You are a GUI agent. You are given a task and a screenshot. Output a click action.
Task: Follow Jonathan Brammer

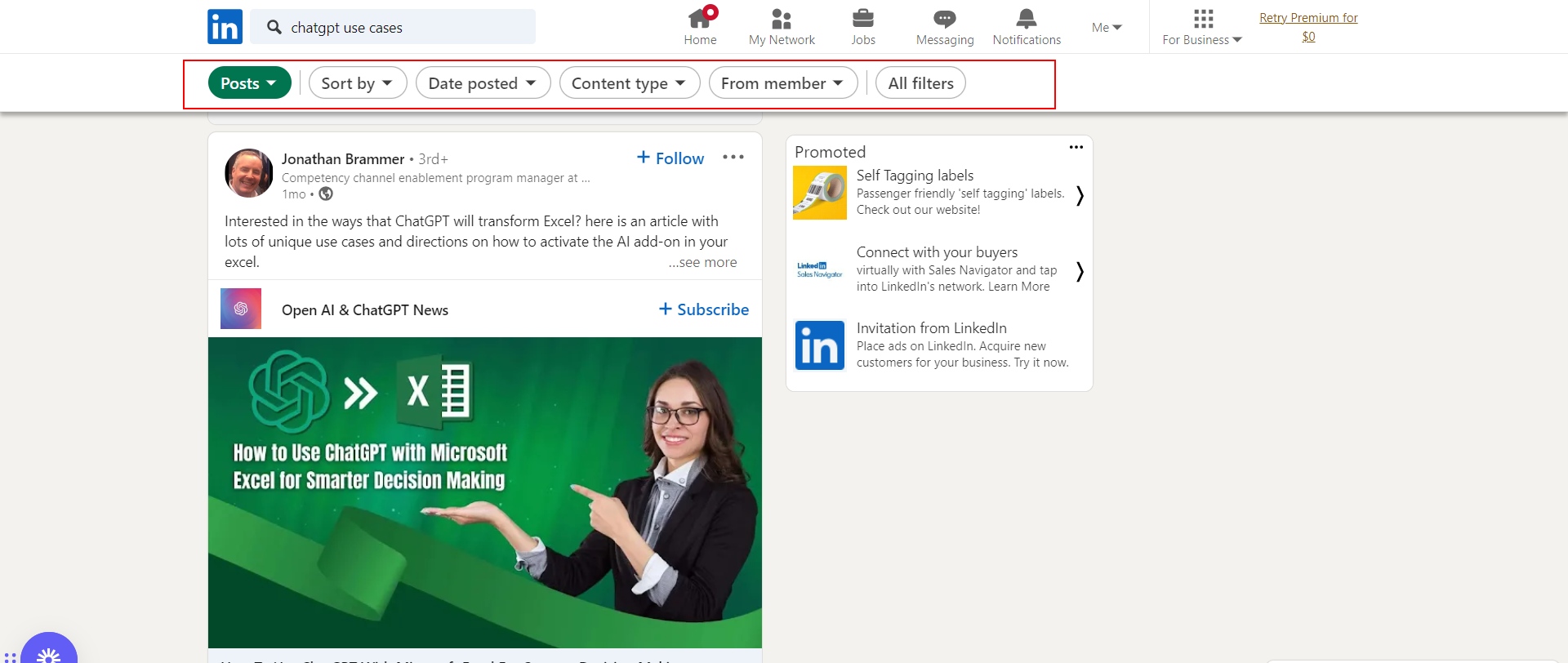coord(670,158)
